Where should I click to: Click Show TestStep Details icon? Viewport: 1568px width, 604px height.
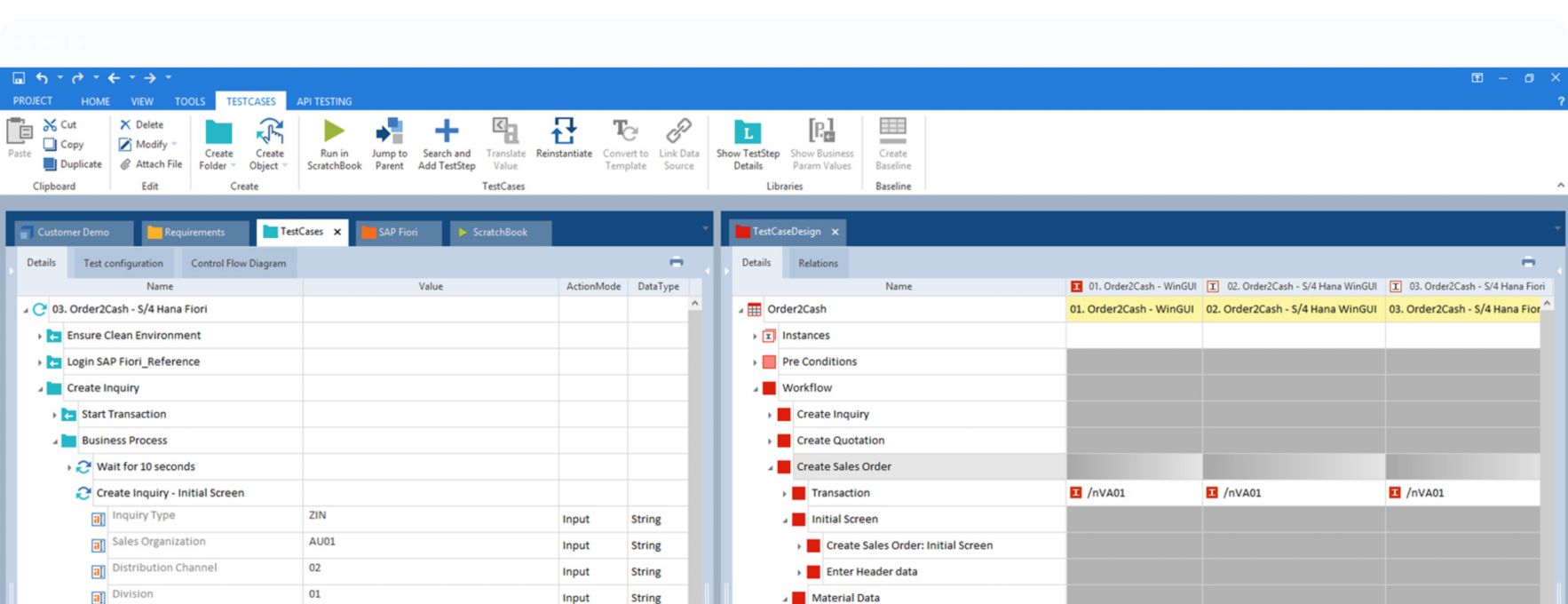coord(748,132)
